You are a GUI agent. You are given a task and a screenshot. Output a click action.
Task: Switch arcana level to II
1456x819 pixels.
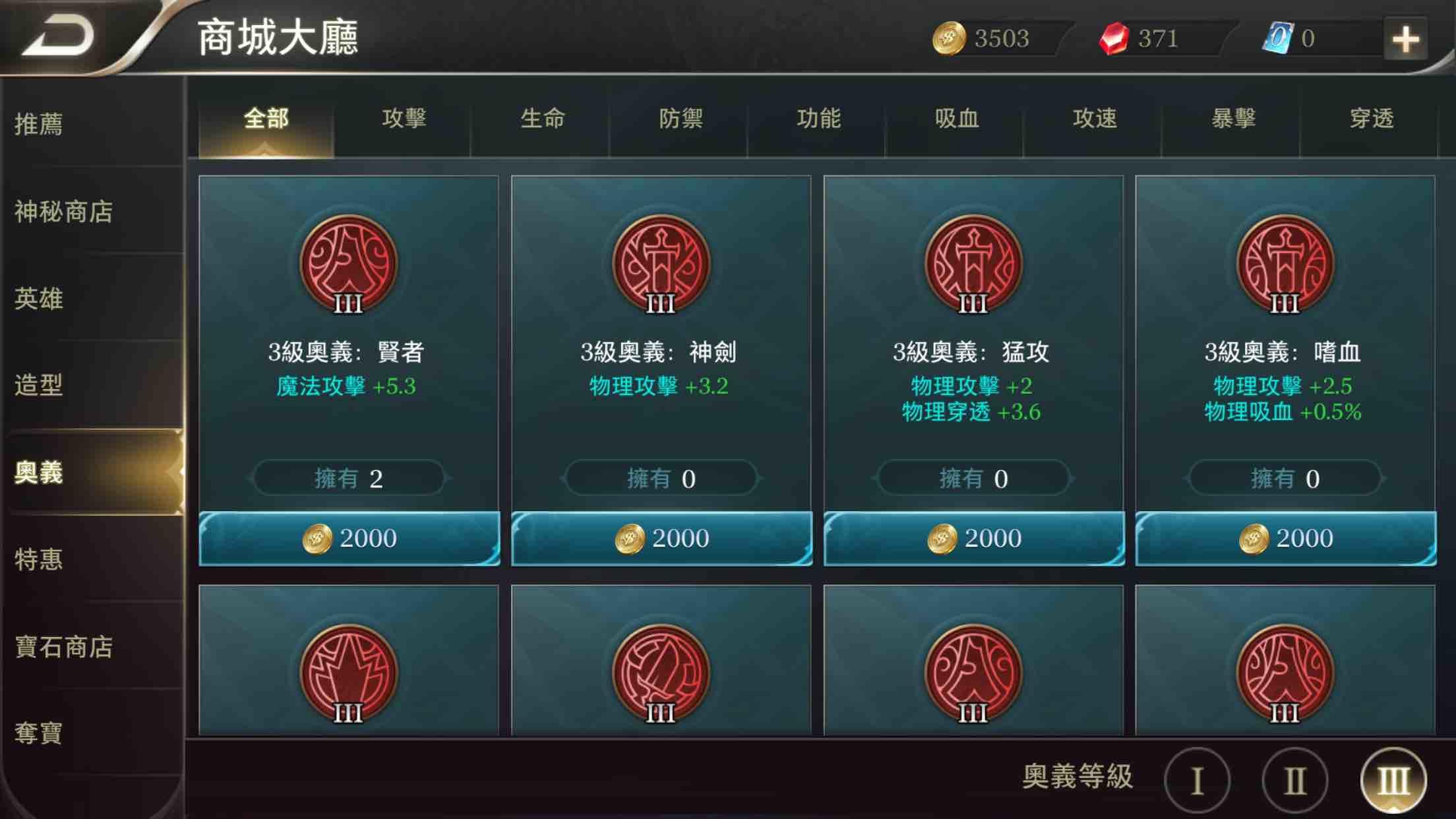pyautogui.click(x=1294, y=781)
